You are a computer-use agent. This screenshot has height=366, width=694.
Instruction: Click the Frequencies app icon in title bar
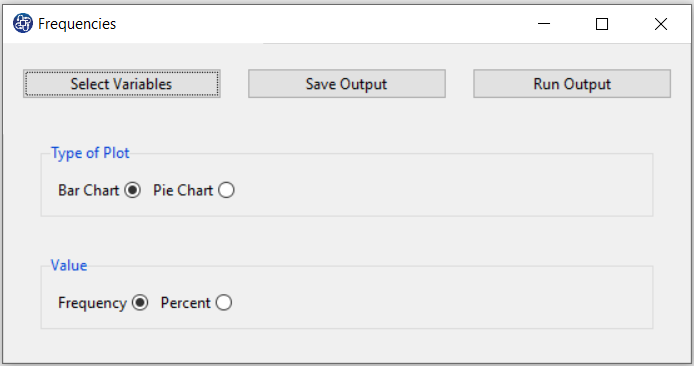click(x=23, y=23)
